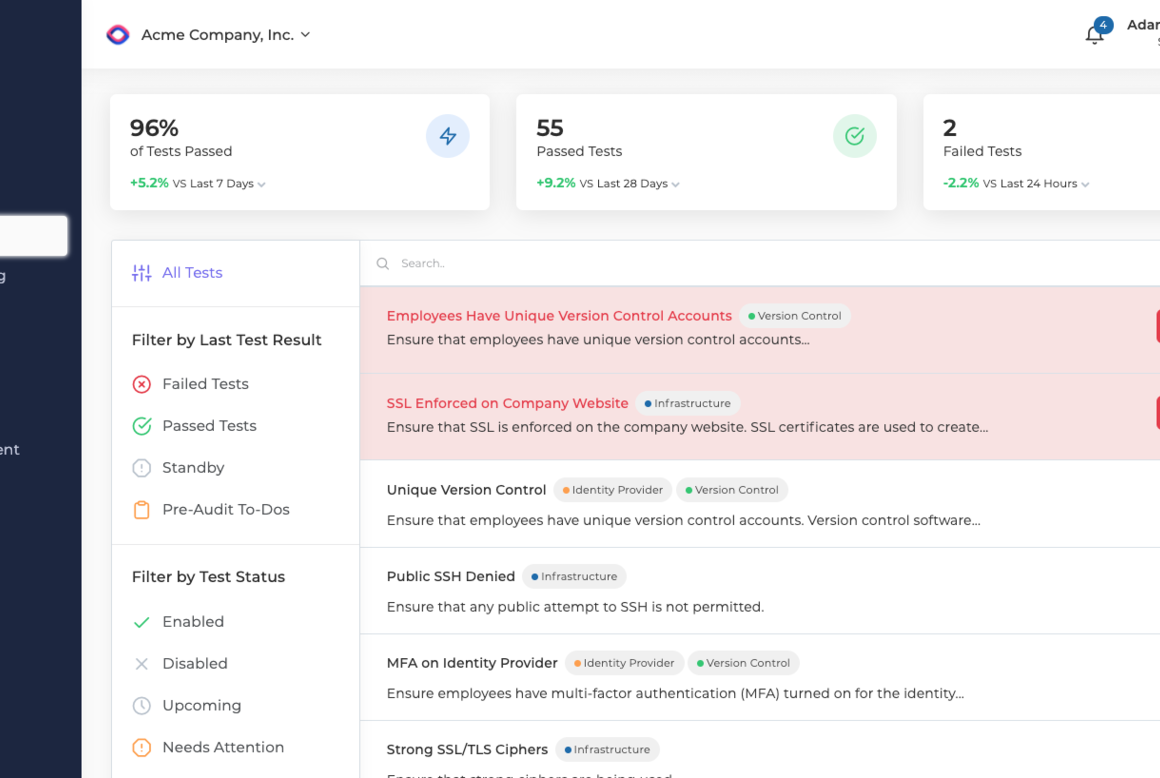
Task: Click the lightning bolt icon in 96% card
Action: 448,136
